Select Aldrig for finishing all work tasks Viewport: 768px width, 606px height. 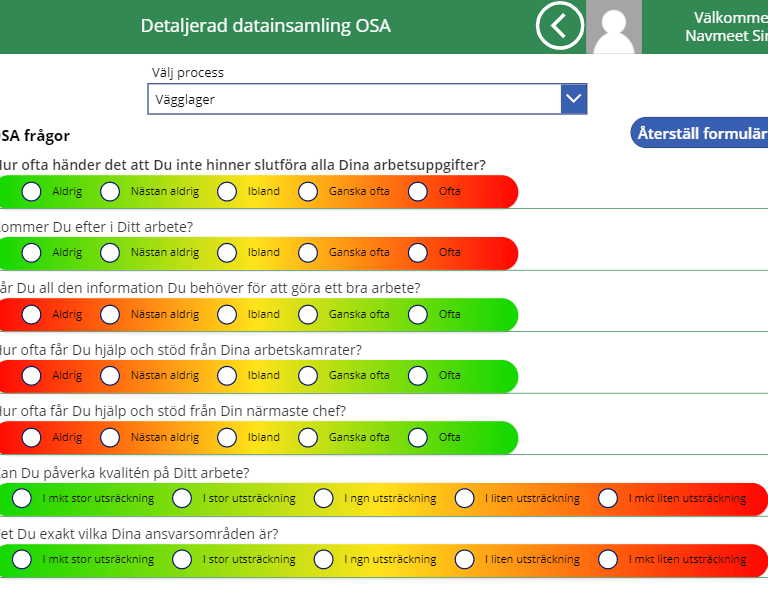(32, 191)
